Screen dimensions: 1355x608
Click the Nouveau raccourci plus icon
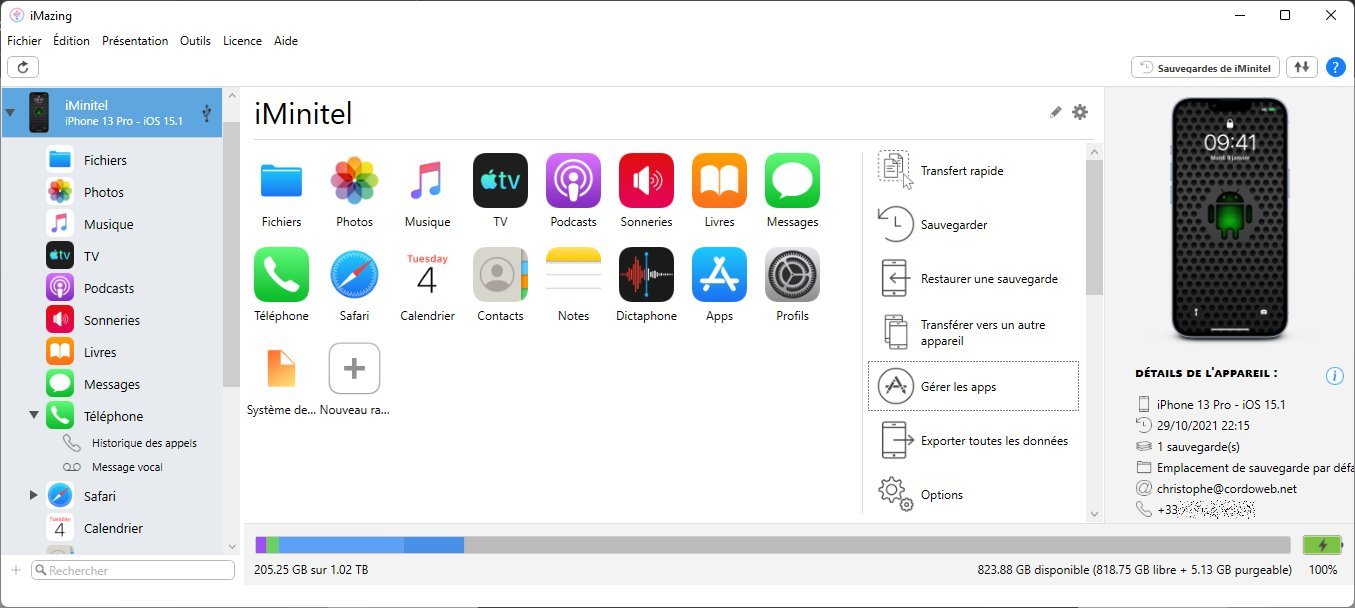pyautogui.click(x=354, y=369)
